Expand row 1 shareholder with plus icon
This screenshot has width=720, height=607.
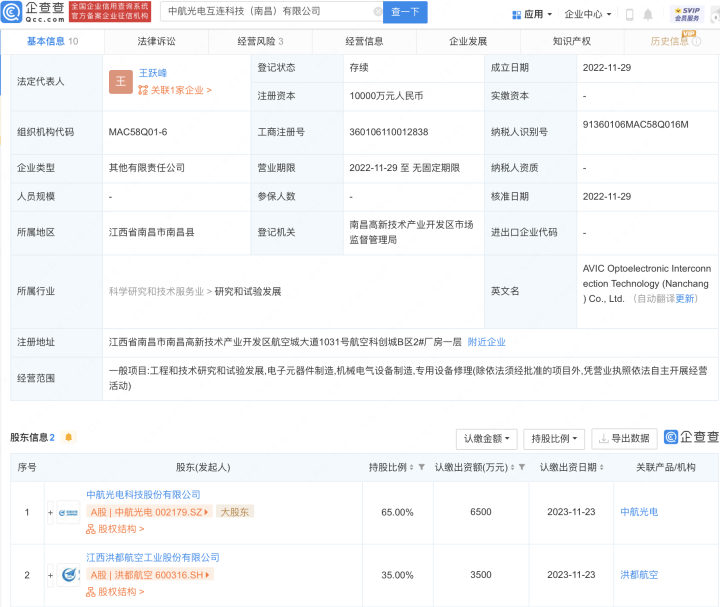point(51,512)
